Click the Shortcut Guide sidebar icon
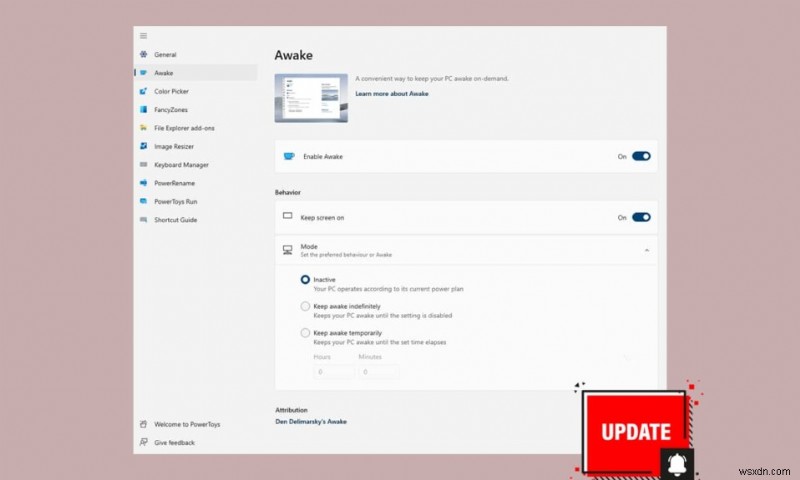This screenshot has width=800, height=480. point(143,219)
